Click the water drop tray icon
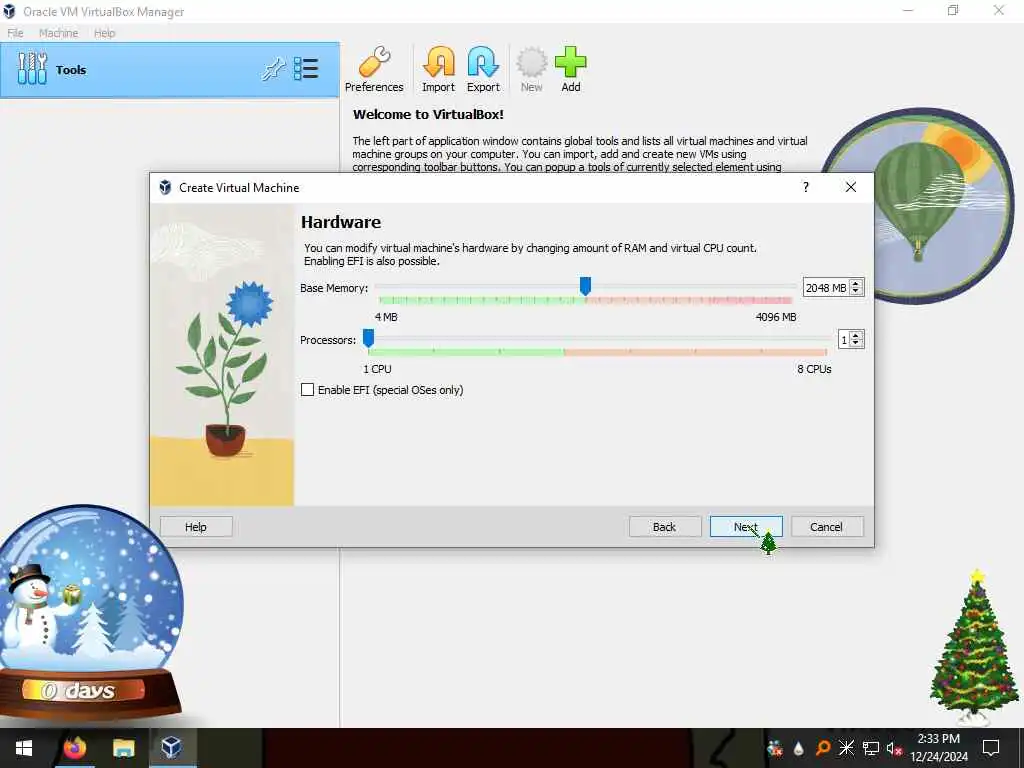The height and width of the screenshot is (768, 1024). [x=799, y=748]
